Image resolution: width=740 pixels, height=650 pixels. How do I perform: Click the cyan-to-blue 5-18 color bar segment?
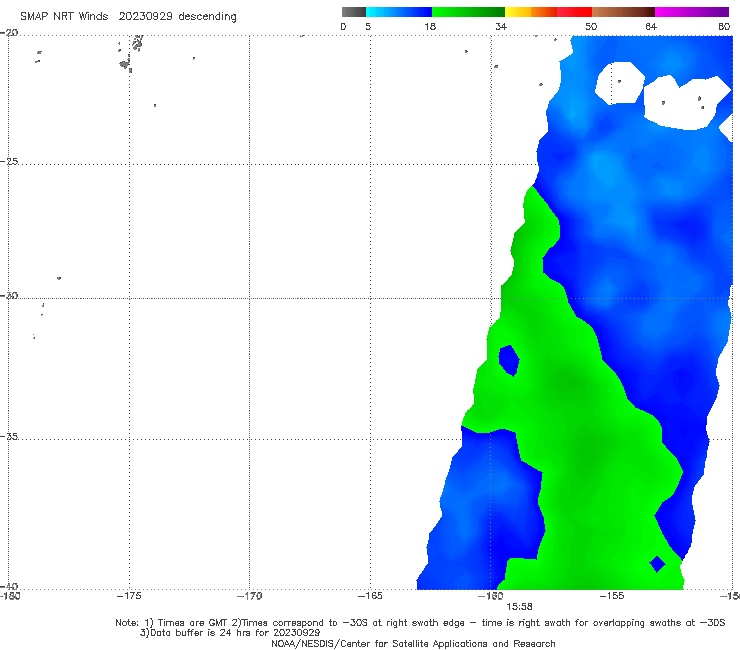click(399, 12)
